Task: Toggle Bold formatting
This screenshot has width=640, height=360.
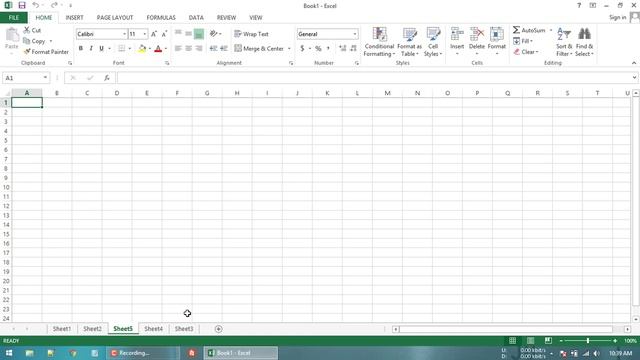Action: tap(81, 49)
